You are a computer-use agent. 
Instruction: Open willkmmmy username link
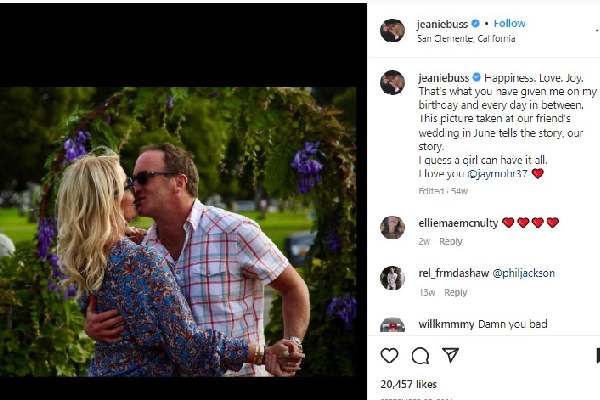click(446, 325)
